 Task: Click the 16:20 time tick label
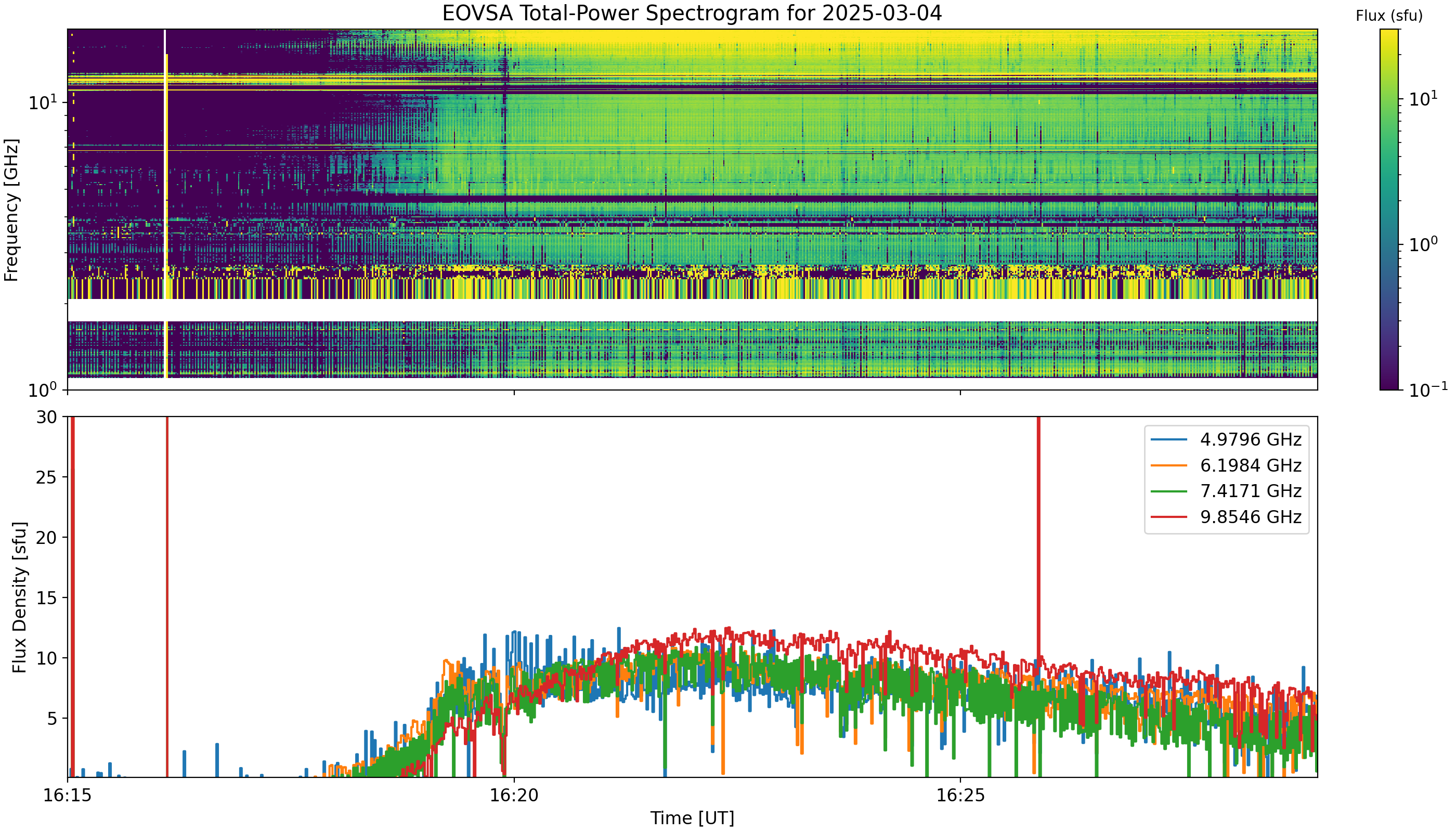(514, 796)
